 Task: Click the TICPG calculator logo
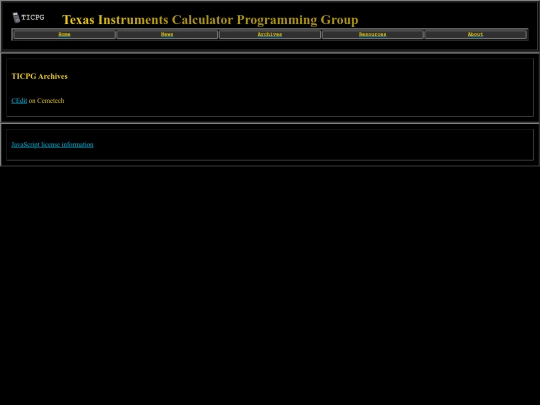click(x=28, y=18)
